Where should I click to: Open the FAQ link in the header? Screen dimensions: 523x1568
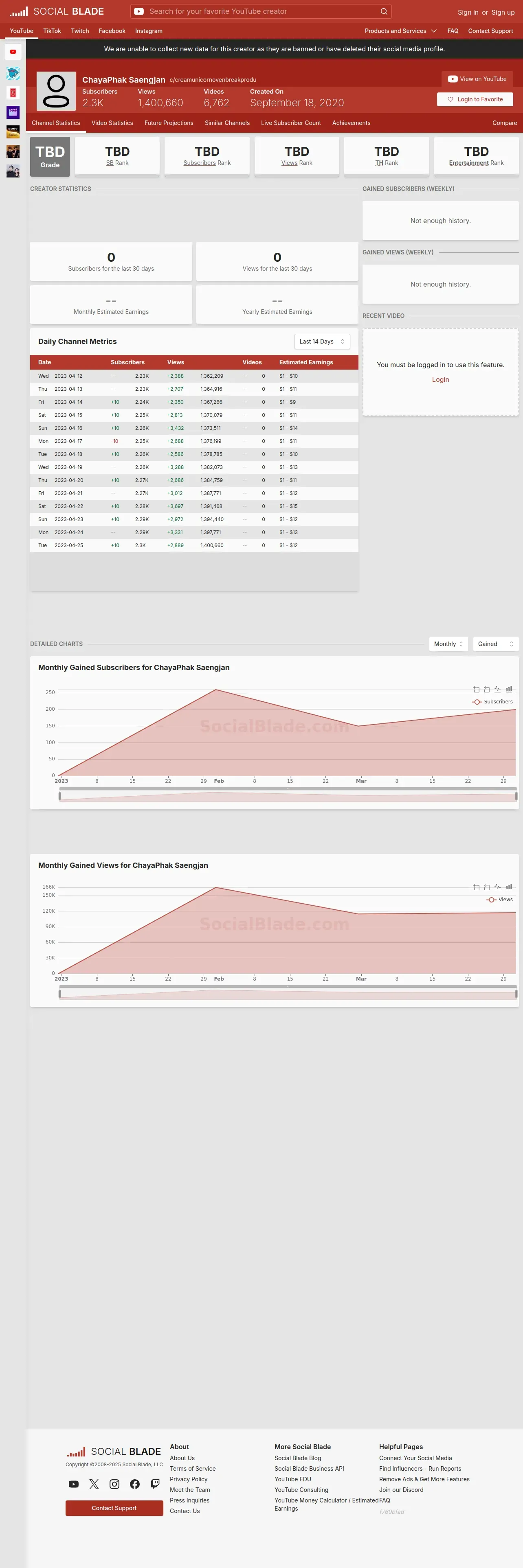453,31
